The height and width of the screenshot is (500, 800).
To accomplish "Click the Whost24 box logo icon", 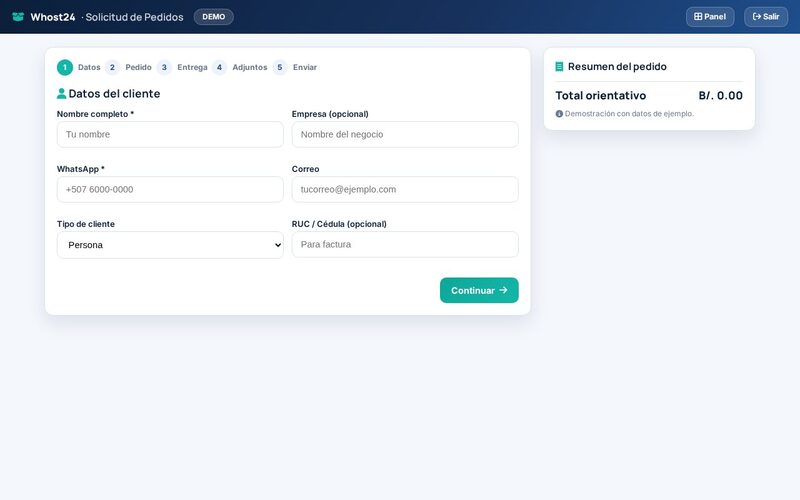I will coord(18,17).
